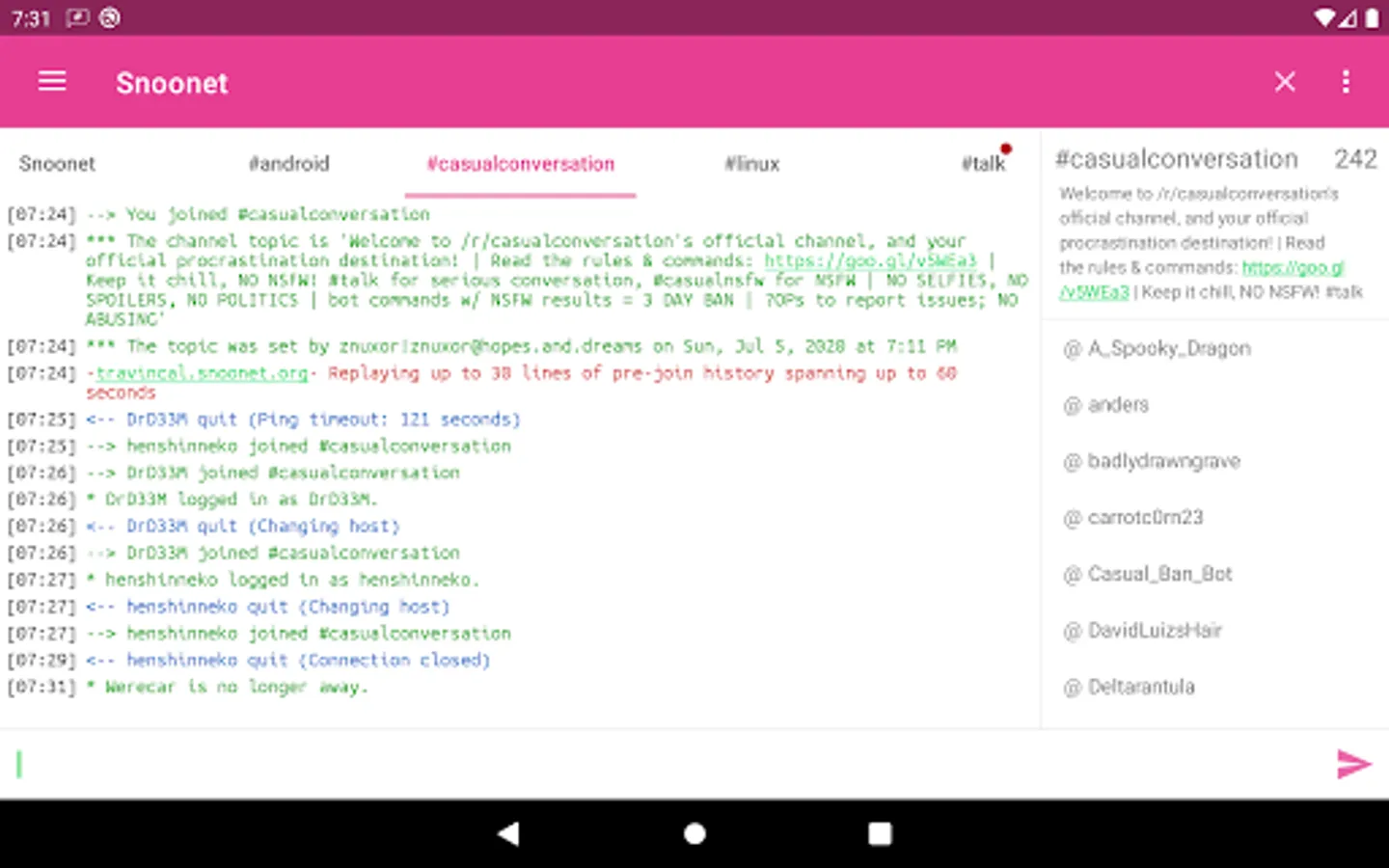This screenshot has height=868, width=1389.
Task: Click the 242 member count
Action: tap(1355, 159)
